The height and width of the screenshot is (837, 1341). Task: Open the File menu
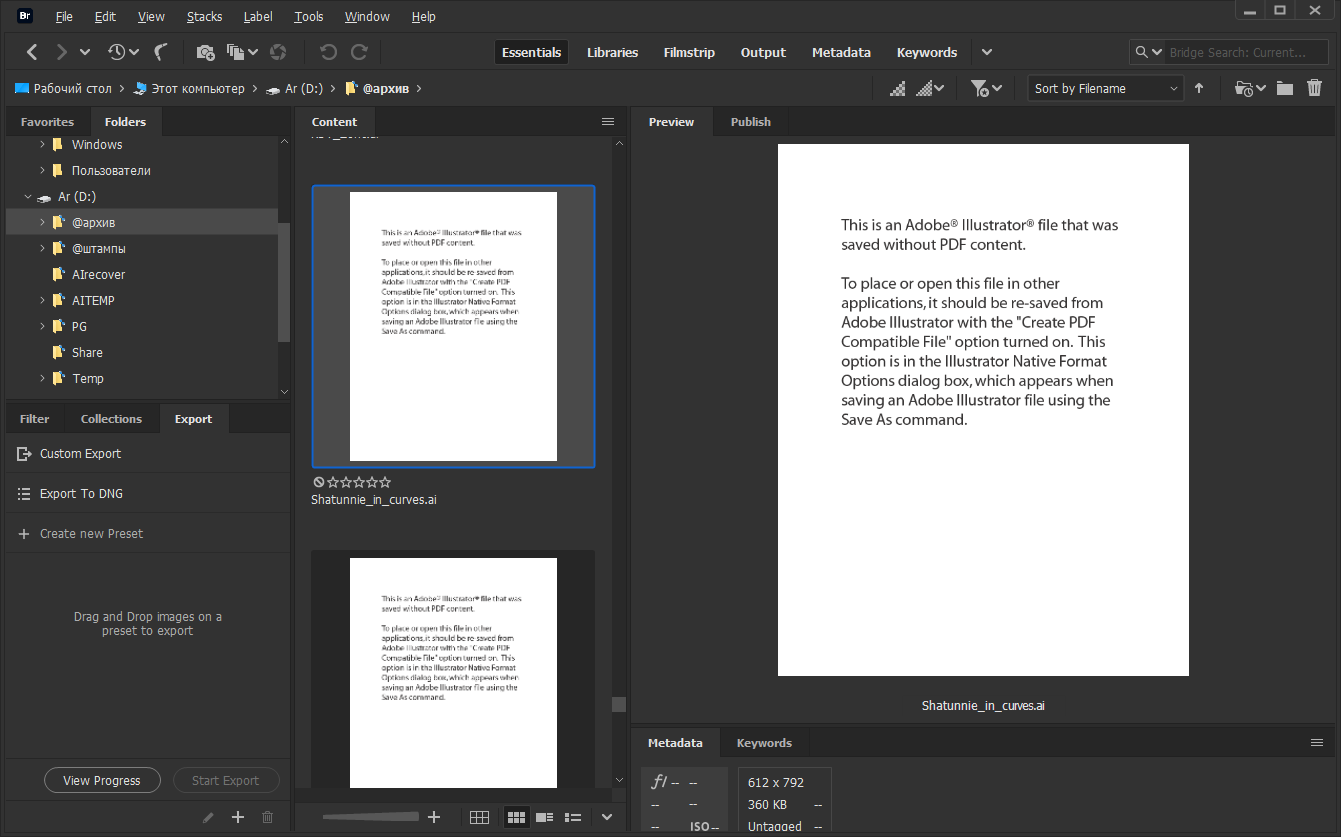tap(64, 17)
